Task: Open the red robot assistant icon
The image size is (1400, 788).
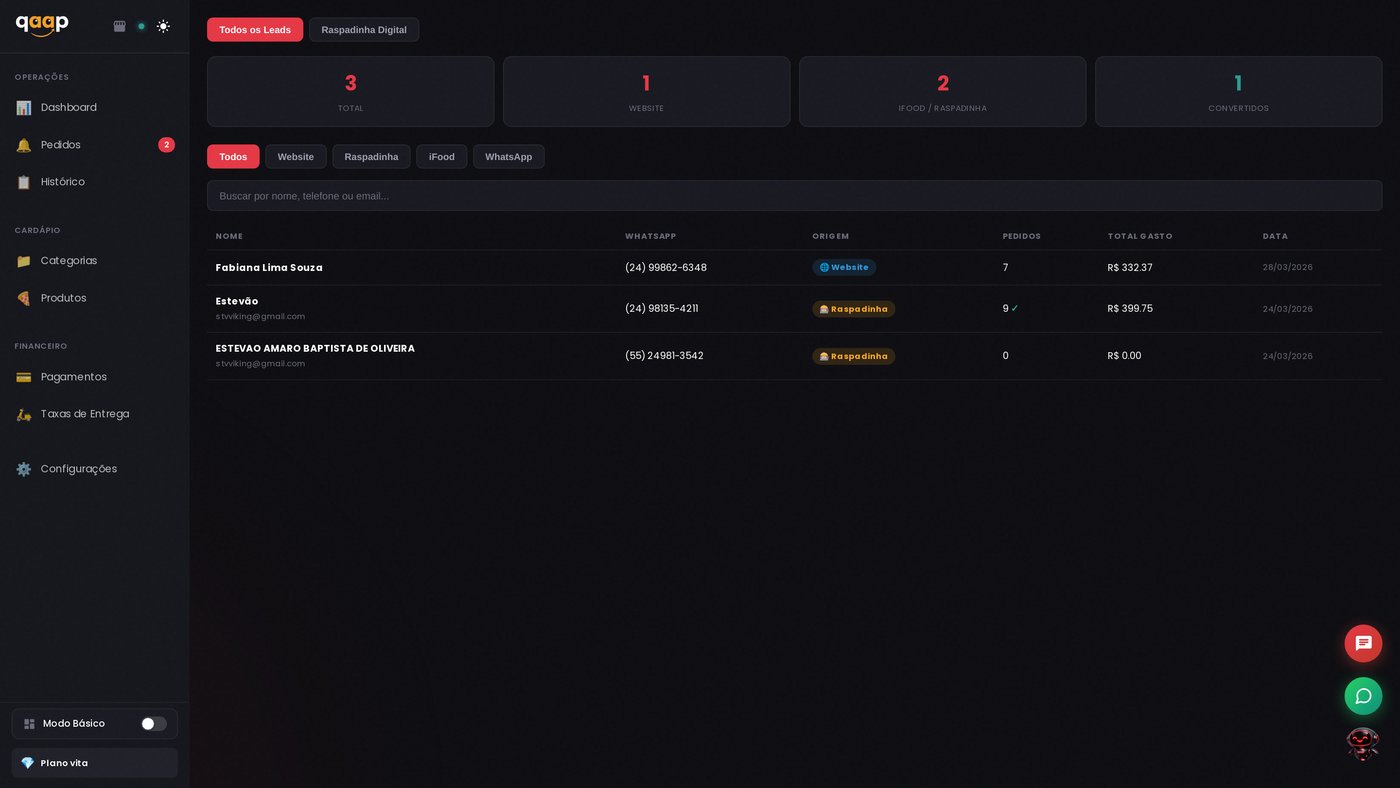Action: coord(1362,744)
